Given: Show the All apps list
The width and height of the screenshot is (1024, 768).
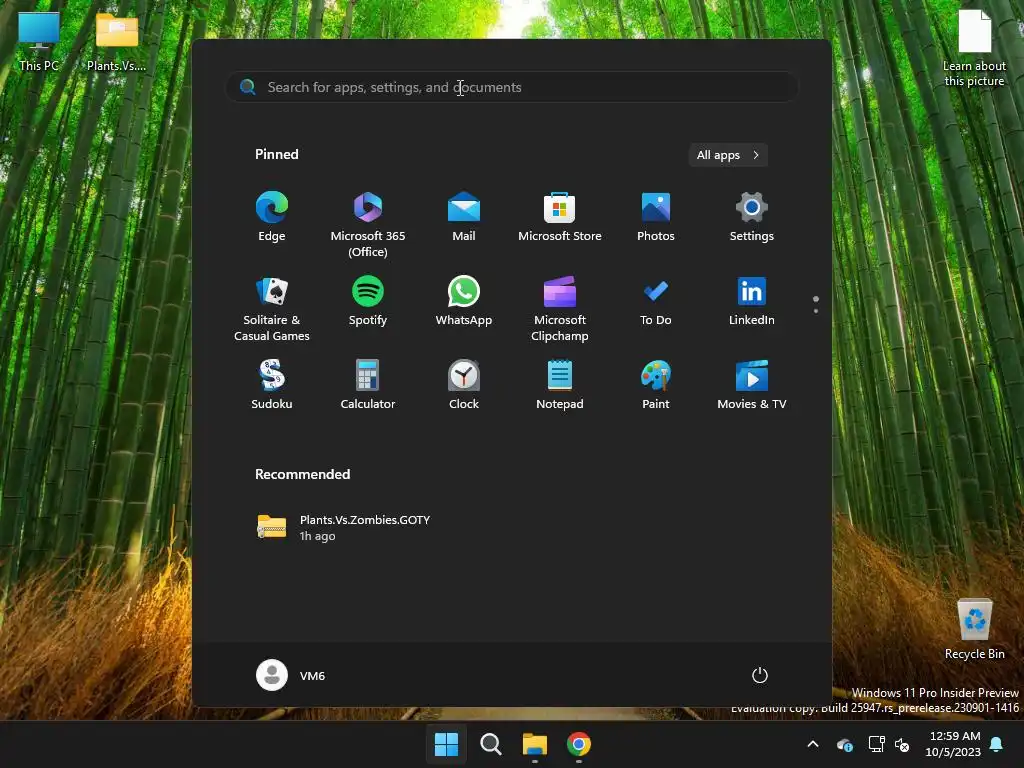Looking at the screenshot, I should pos(728,155).
